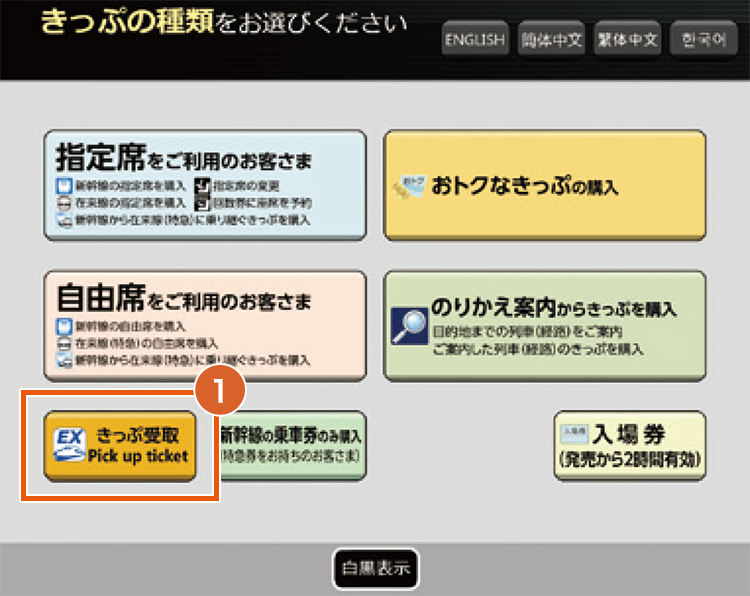The image size is (750, 596).
Task: Click 'Pick up ticket' English label
Action: pyautogui.click(x=138, y=456)
